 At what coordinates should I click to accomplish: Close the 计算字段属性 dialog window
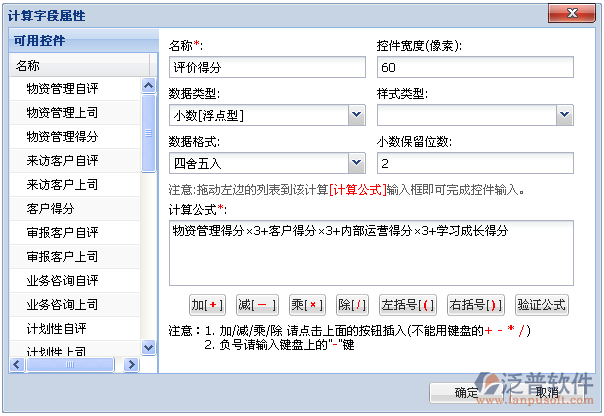[586, 13]
